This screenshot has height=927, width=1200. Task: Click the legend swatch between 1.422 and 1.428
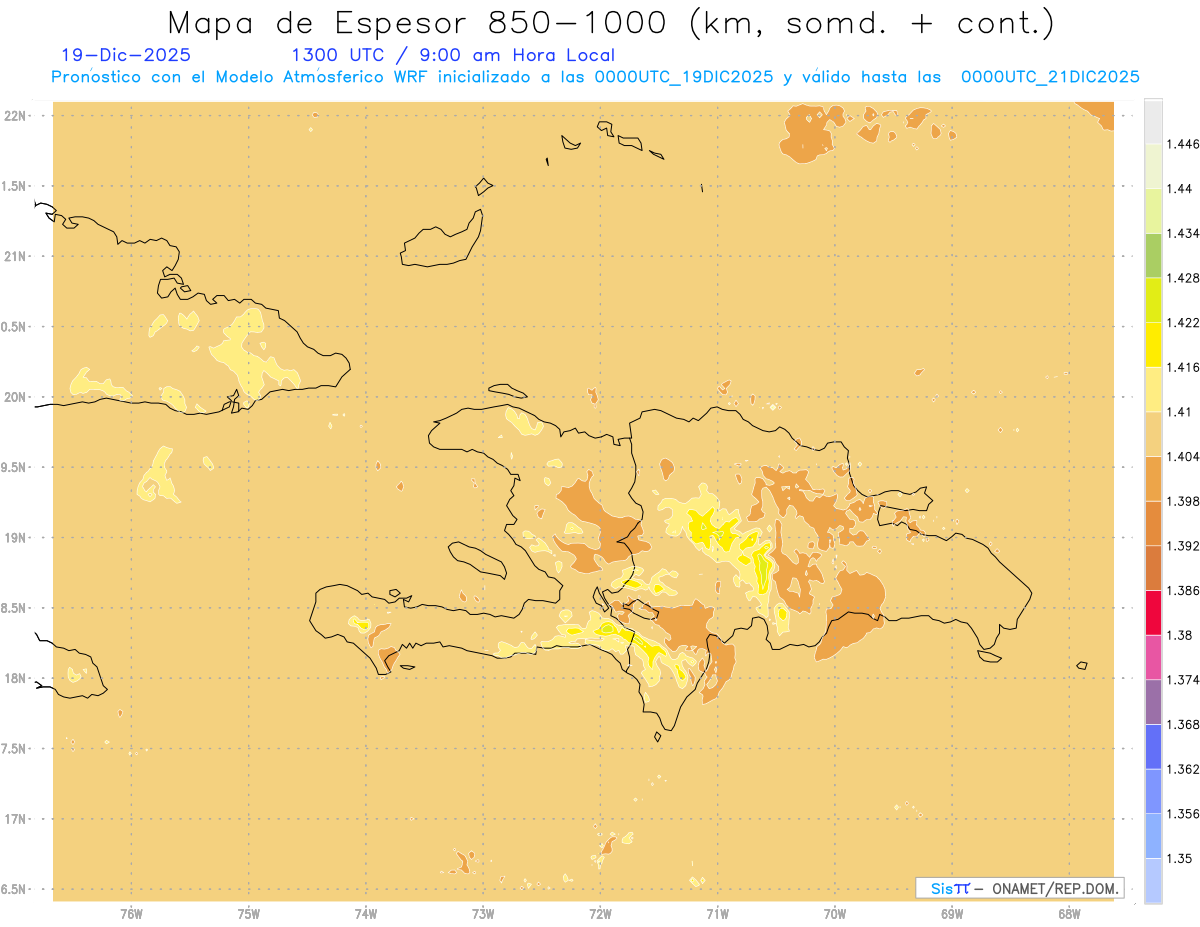tap(1153, 300)
